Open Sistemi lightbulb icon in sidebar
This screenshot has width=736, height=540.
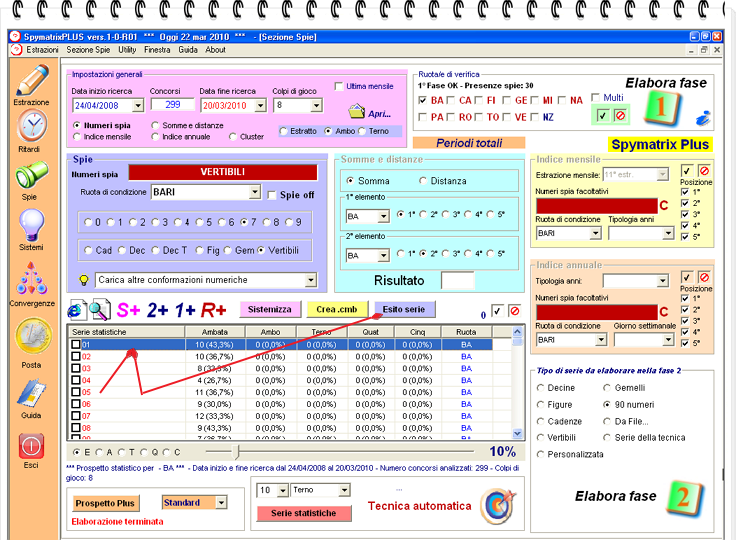click(31, 225)
